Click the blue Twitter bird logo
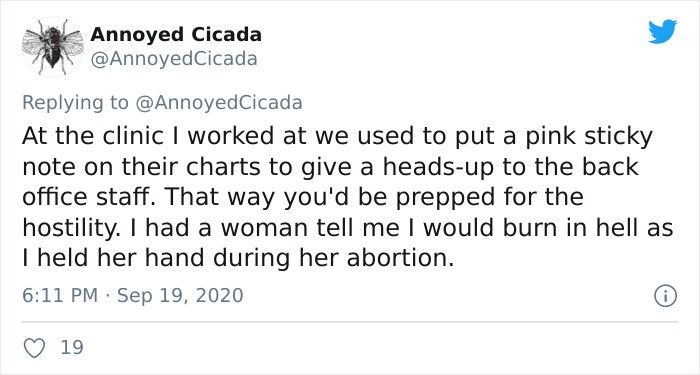 point(662,32)
